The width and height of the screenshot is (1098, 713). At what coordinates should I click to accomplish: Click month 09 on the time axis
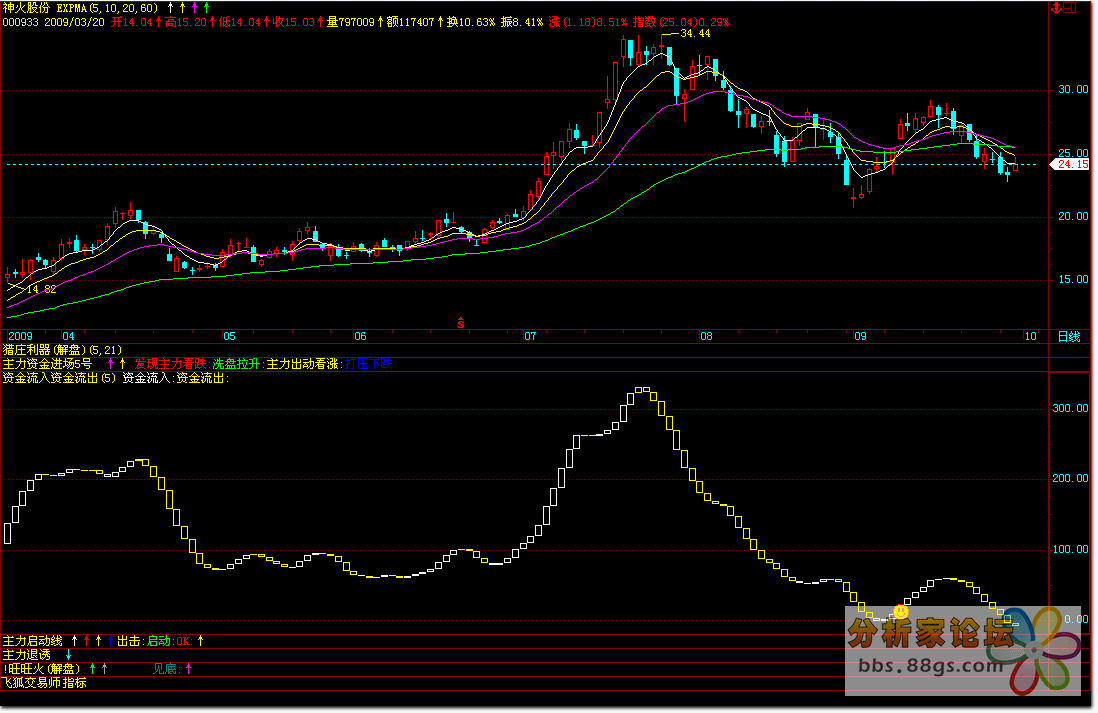point(860,336)
